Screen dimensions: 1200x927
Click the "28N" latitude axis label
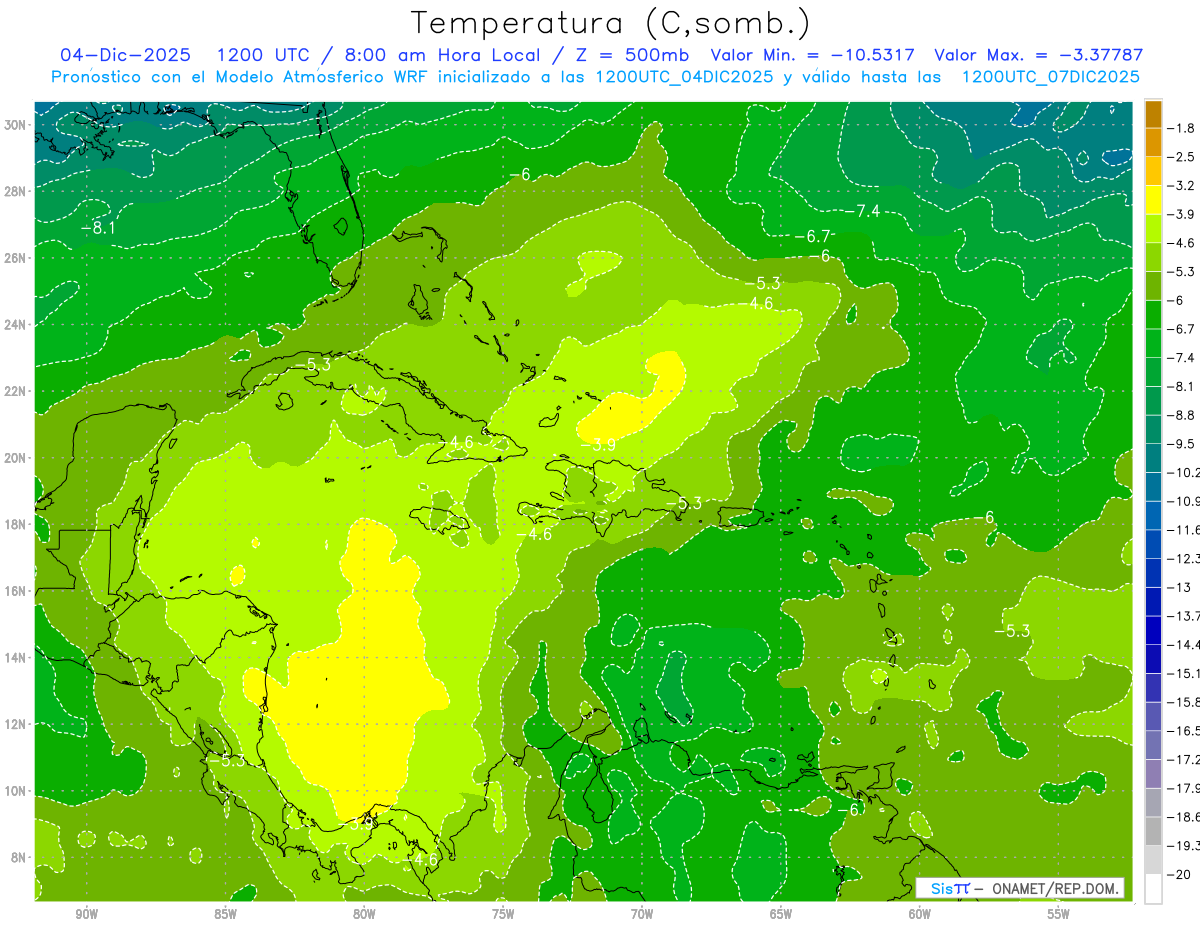coord(15,191)
